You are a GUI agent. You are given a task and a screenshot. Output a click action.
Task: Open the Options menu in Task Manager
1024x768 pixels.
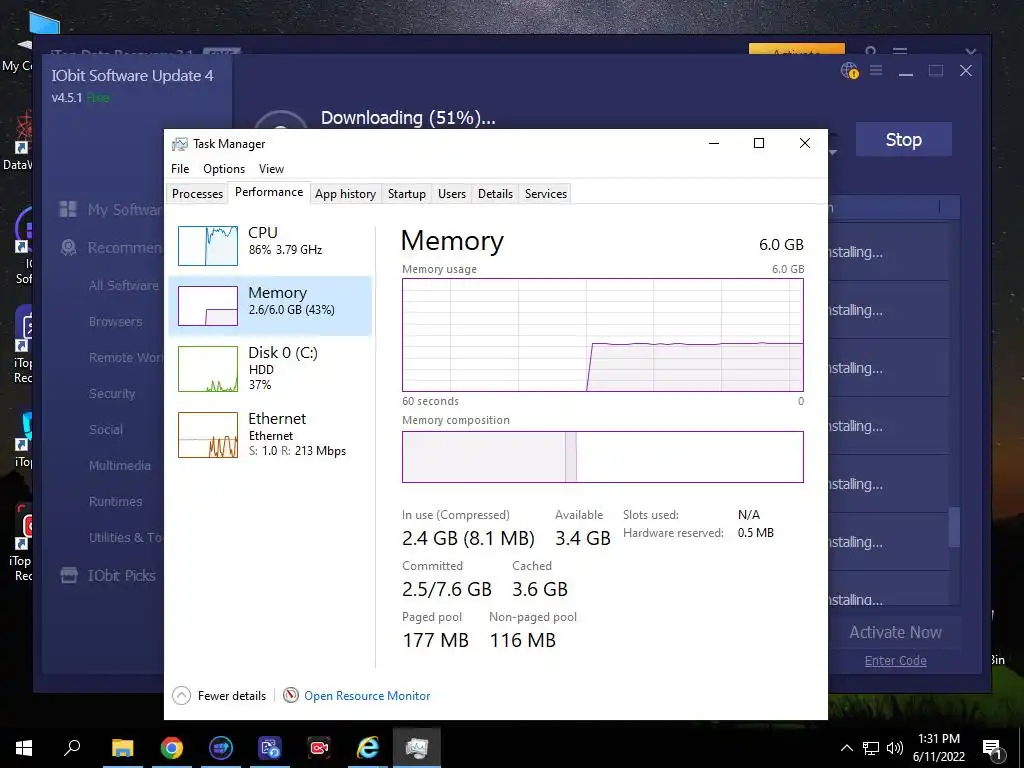point(224,168)
